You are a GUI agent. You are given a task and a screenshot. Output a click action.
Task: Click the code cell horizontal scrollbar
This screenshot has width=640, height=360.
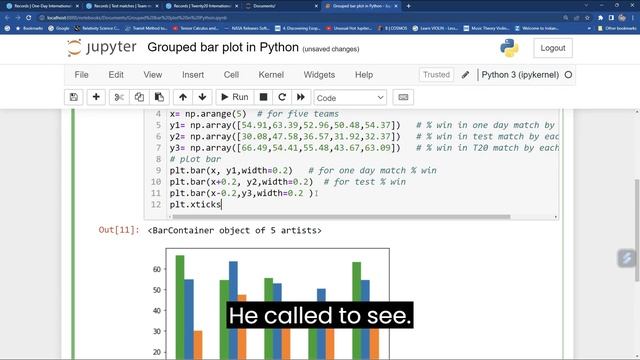[x=341, y=217]
